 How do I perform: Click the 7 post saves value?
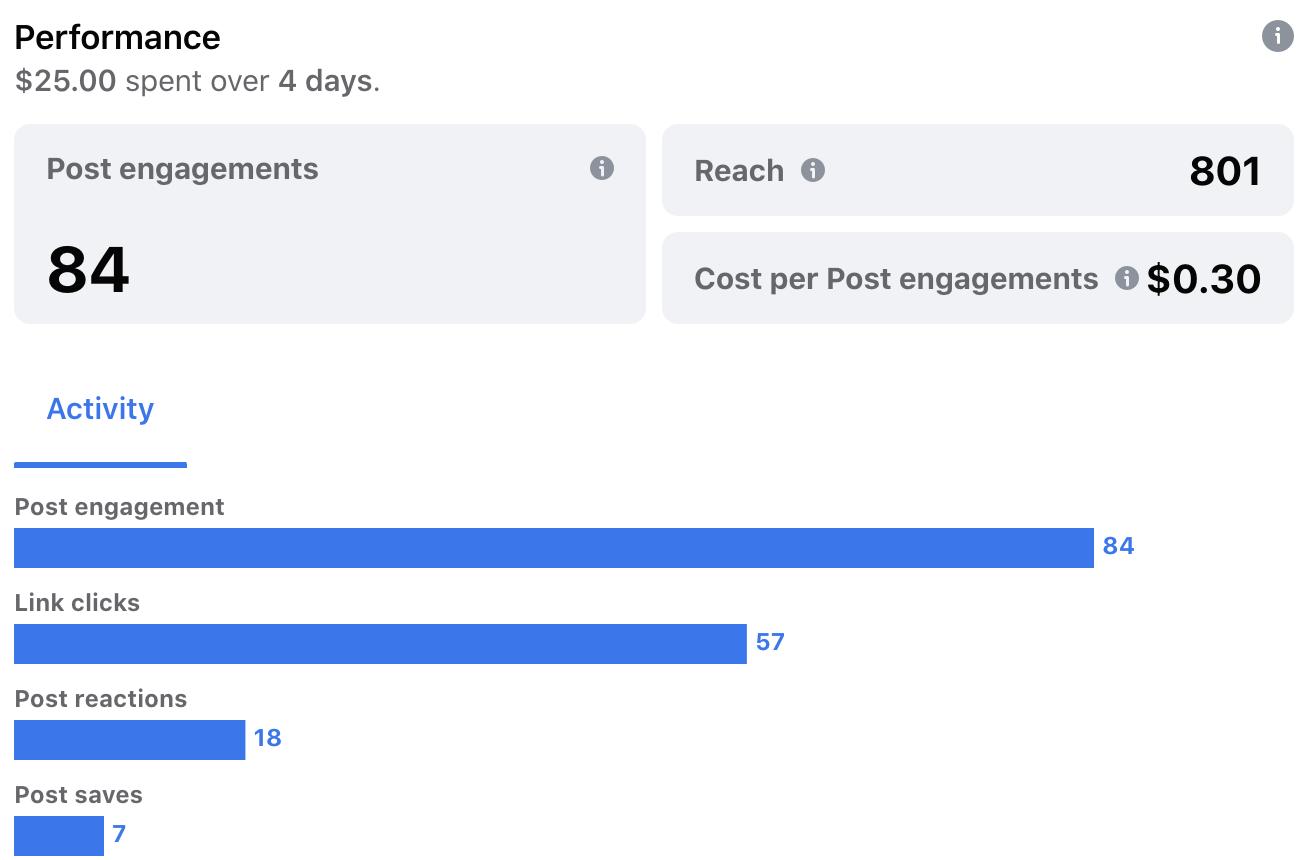(119, 834)
